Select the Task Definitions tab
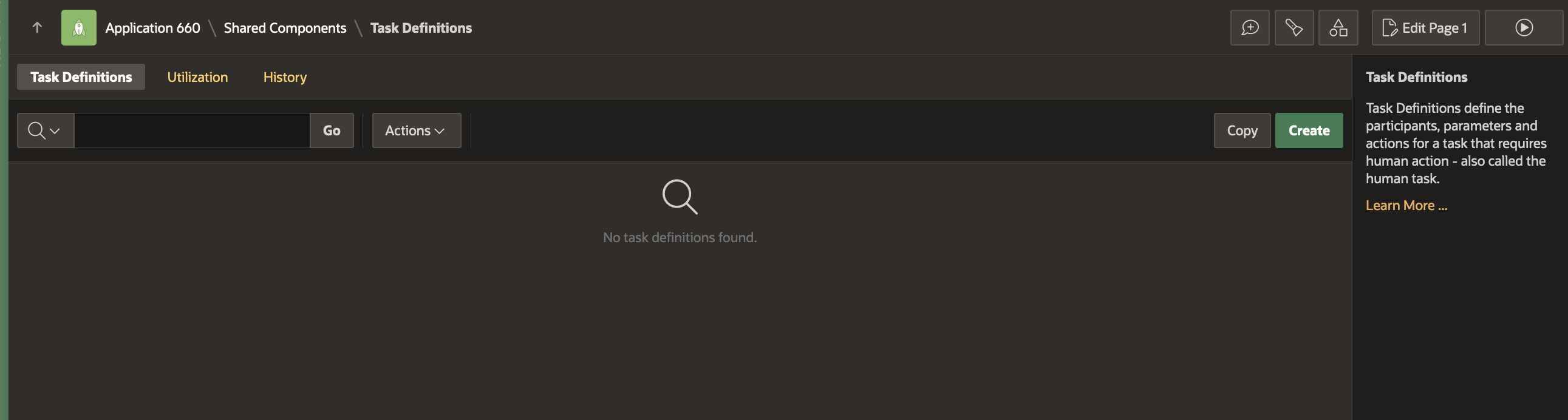 [81, 76]
